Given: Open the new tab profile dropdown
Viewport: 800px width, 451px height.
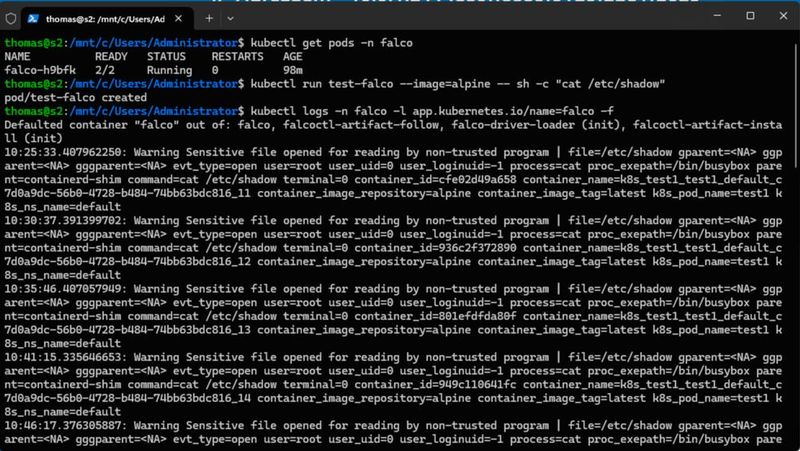Looking at the screenshot, I should 231,19.
